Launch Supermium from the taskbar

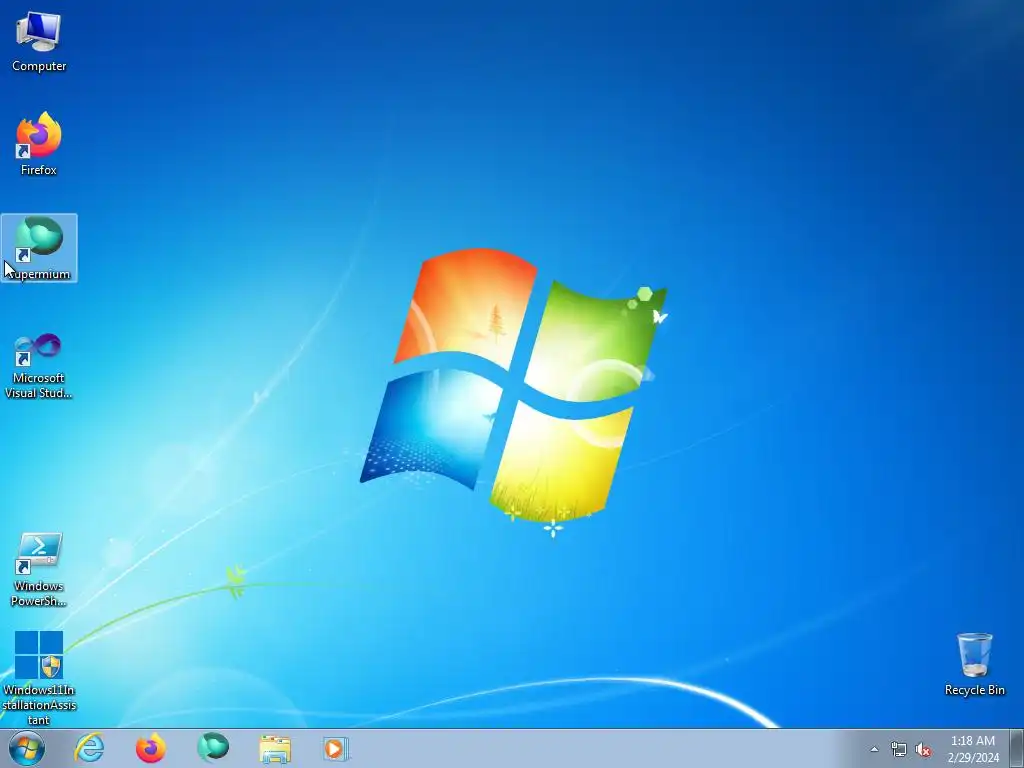pyautogui.click(x=213, y=748)
